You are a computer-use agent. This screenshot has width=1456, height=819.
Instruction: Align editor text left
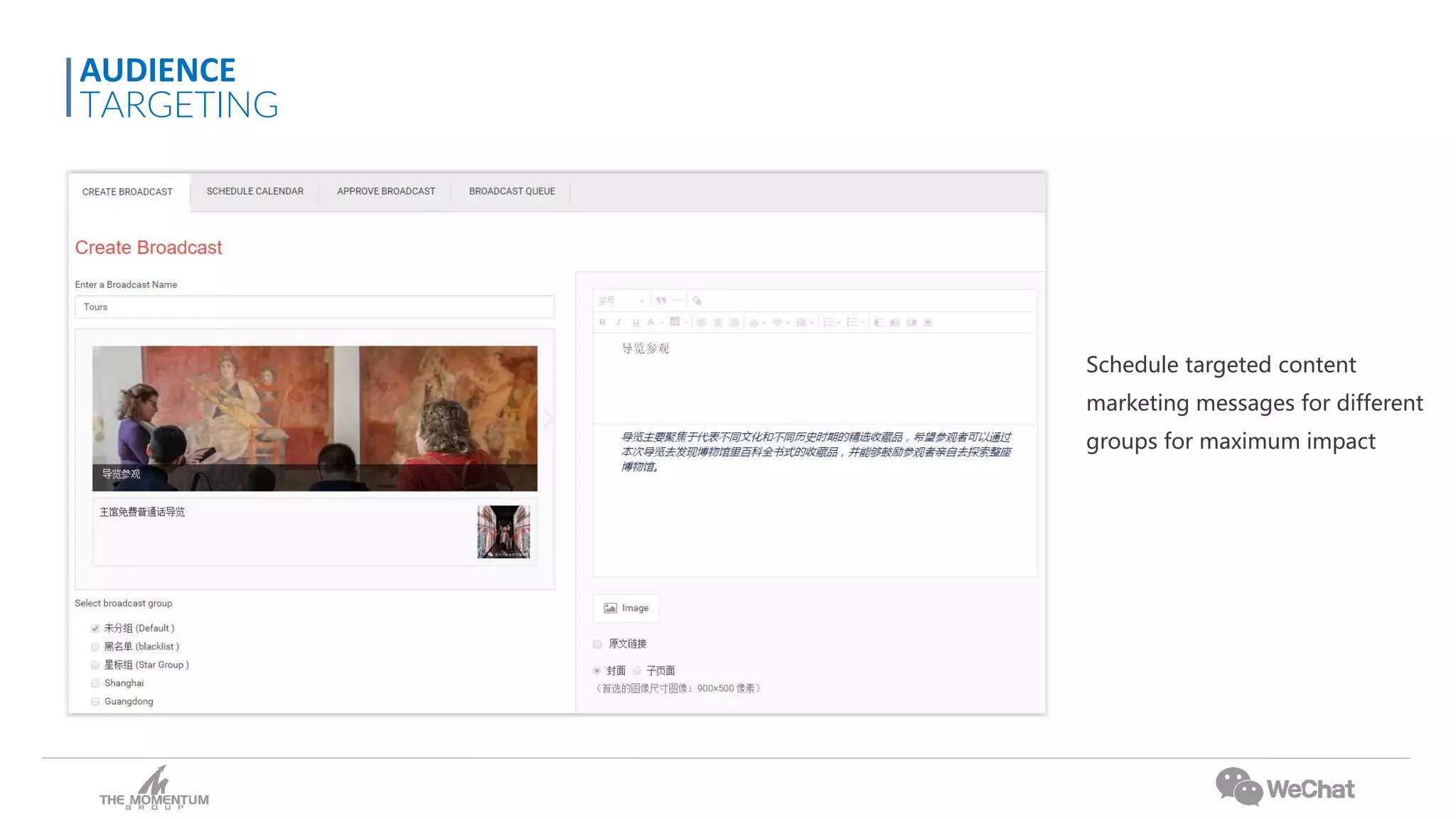(x=701, y=323)
